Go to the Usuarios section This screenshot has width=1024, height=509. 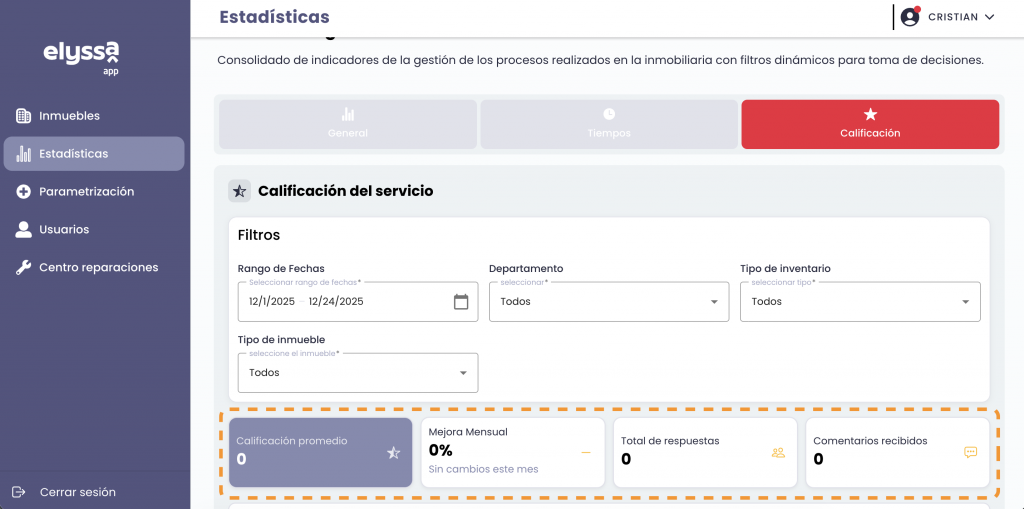(64, 230)
